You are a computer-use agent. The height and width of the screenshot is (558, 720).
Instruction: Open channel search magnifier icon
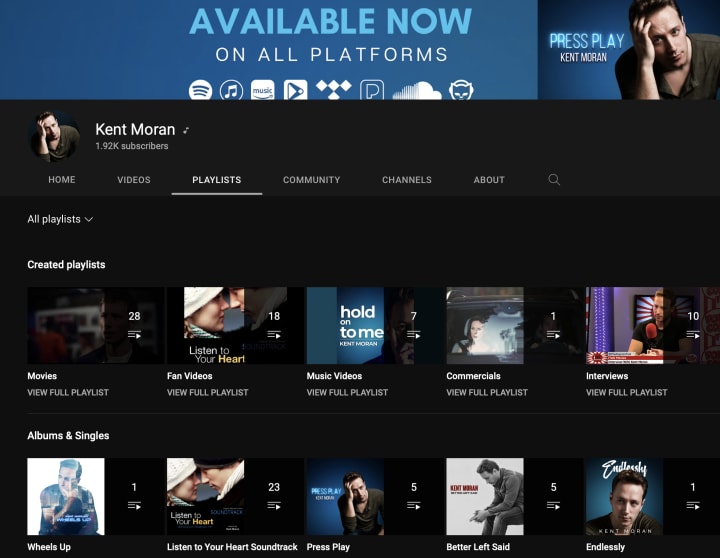coord(554,180)
